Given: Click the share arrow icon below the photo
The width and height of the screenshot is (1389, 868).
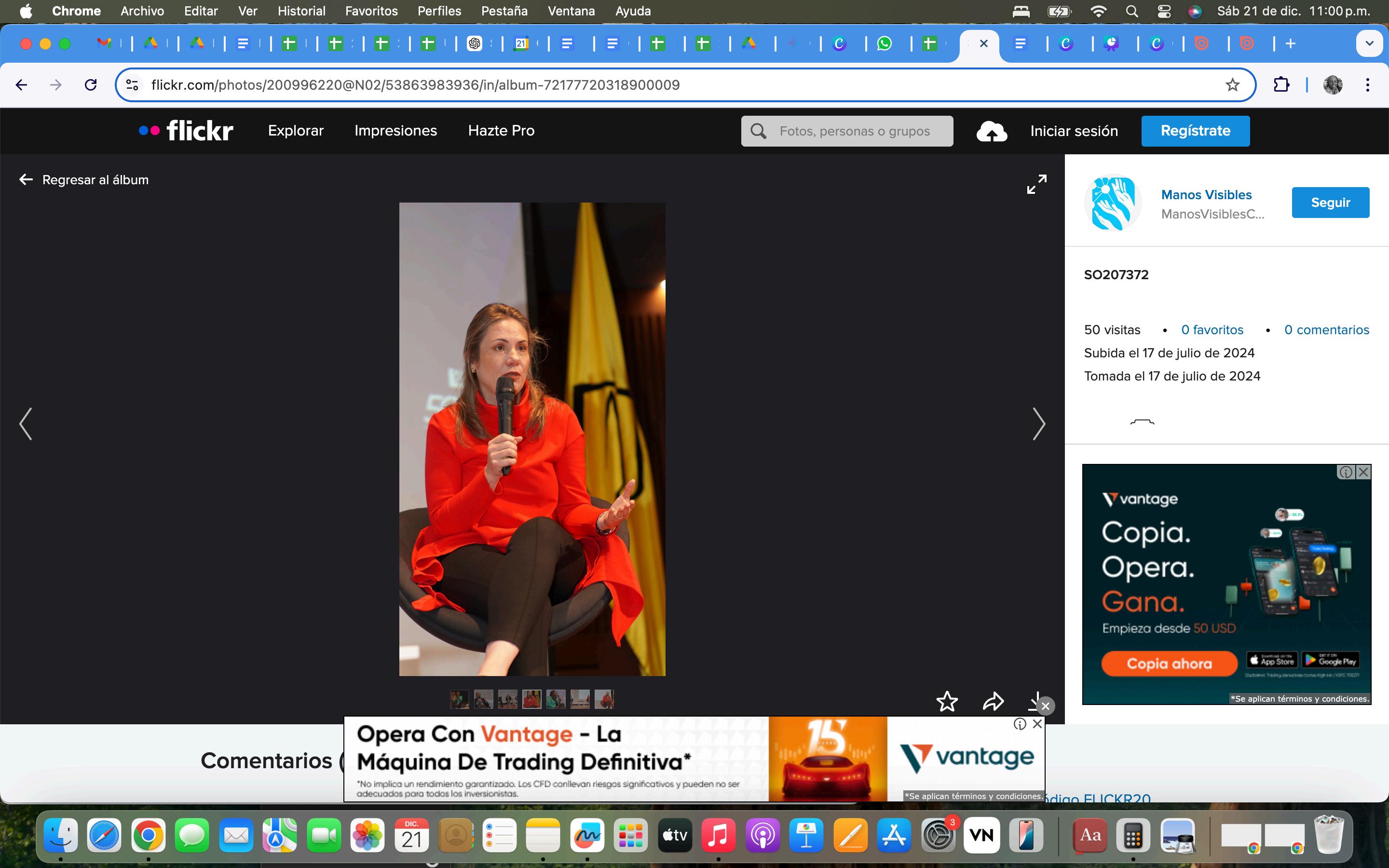Looking at the screenshot, I should pyautogui.click(x=993, y=701).
